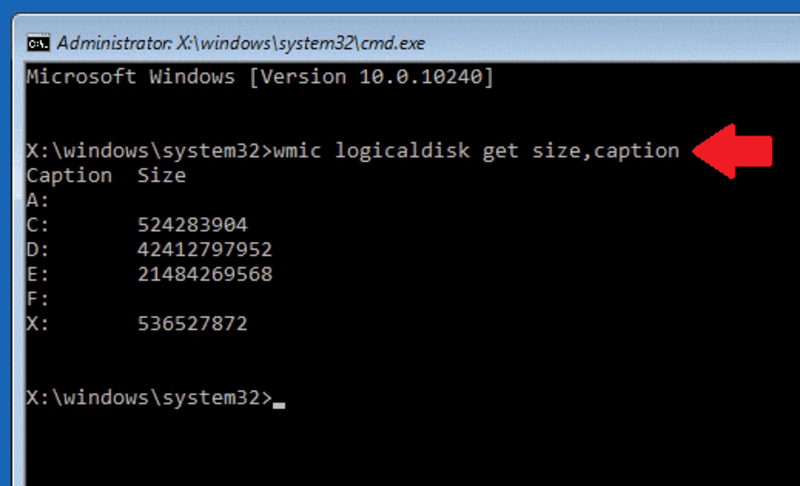
Task: Click the size value 21484269568
Action: tap(205, 274)
